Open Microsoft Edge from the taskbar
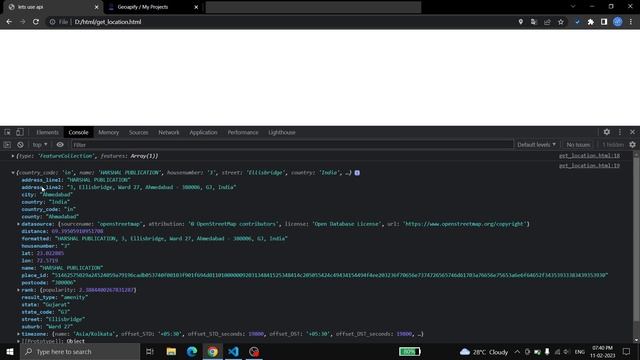The image size is (640, 360). (192, 351)
